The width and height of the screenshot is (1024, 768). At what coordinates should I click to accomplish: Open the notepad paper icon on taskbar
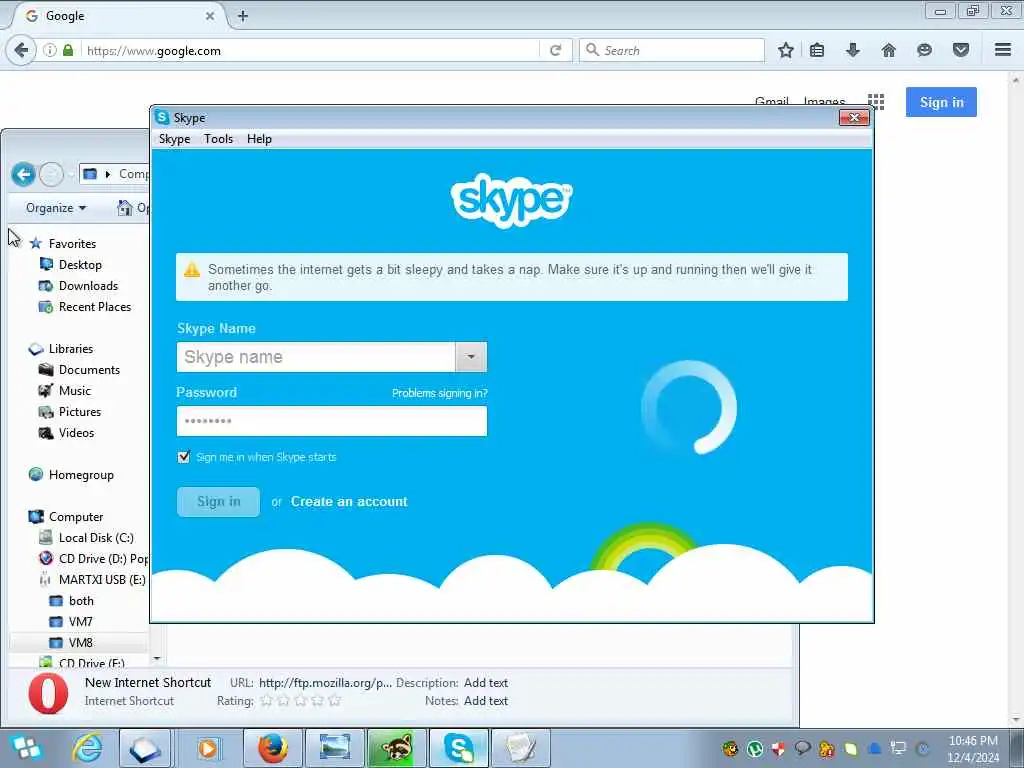[x=520, y=748]
